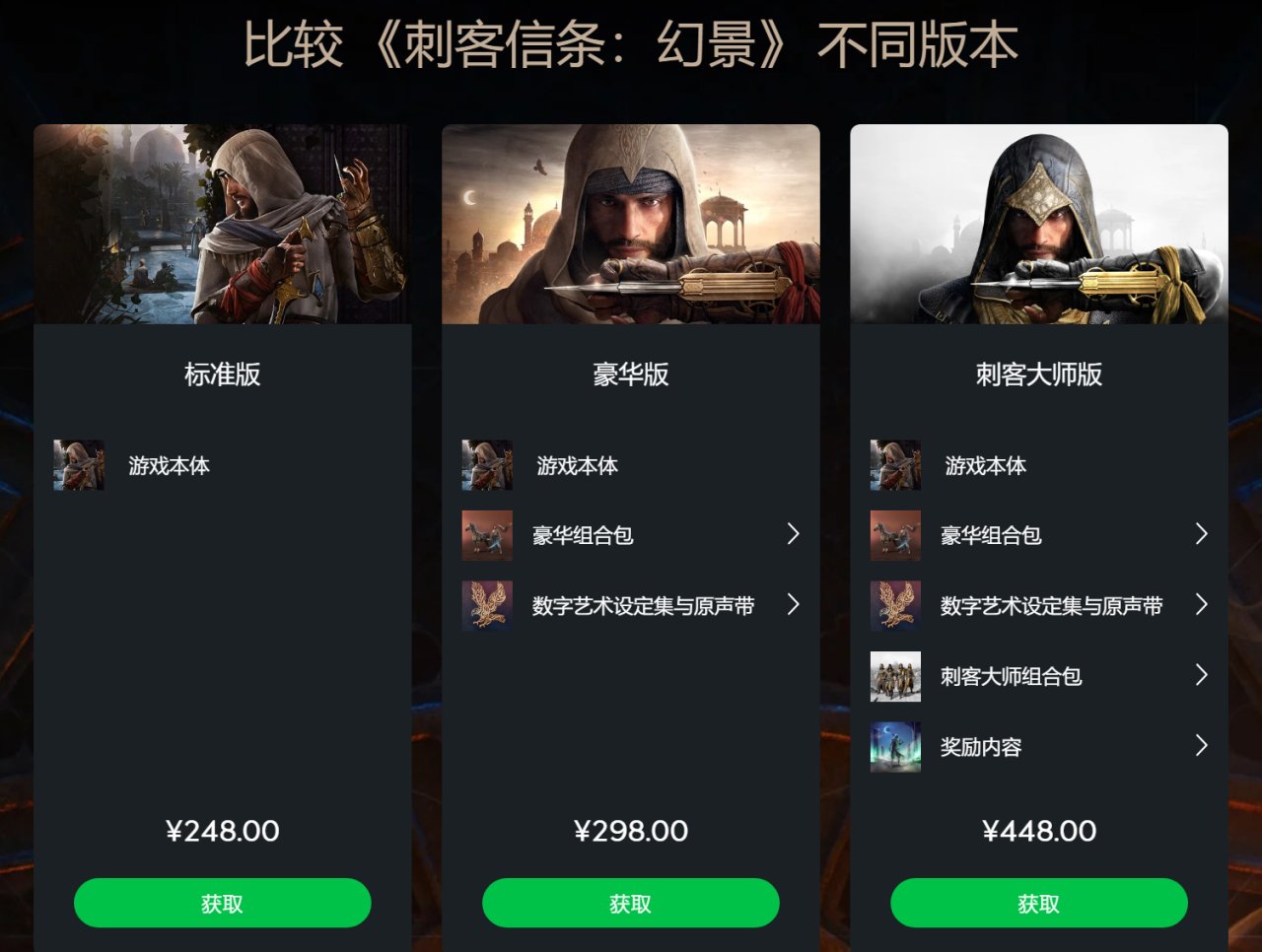Screen dimensions: 1262x952
Task: Get the 标准版 for ¥248.00
Action: click(x=223, y=903)
